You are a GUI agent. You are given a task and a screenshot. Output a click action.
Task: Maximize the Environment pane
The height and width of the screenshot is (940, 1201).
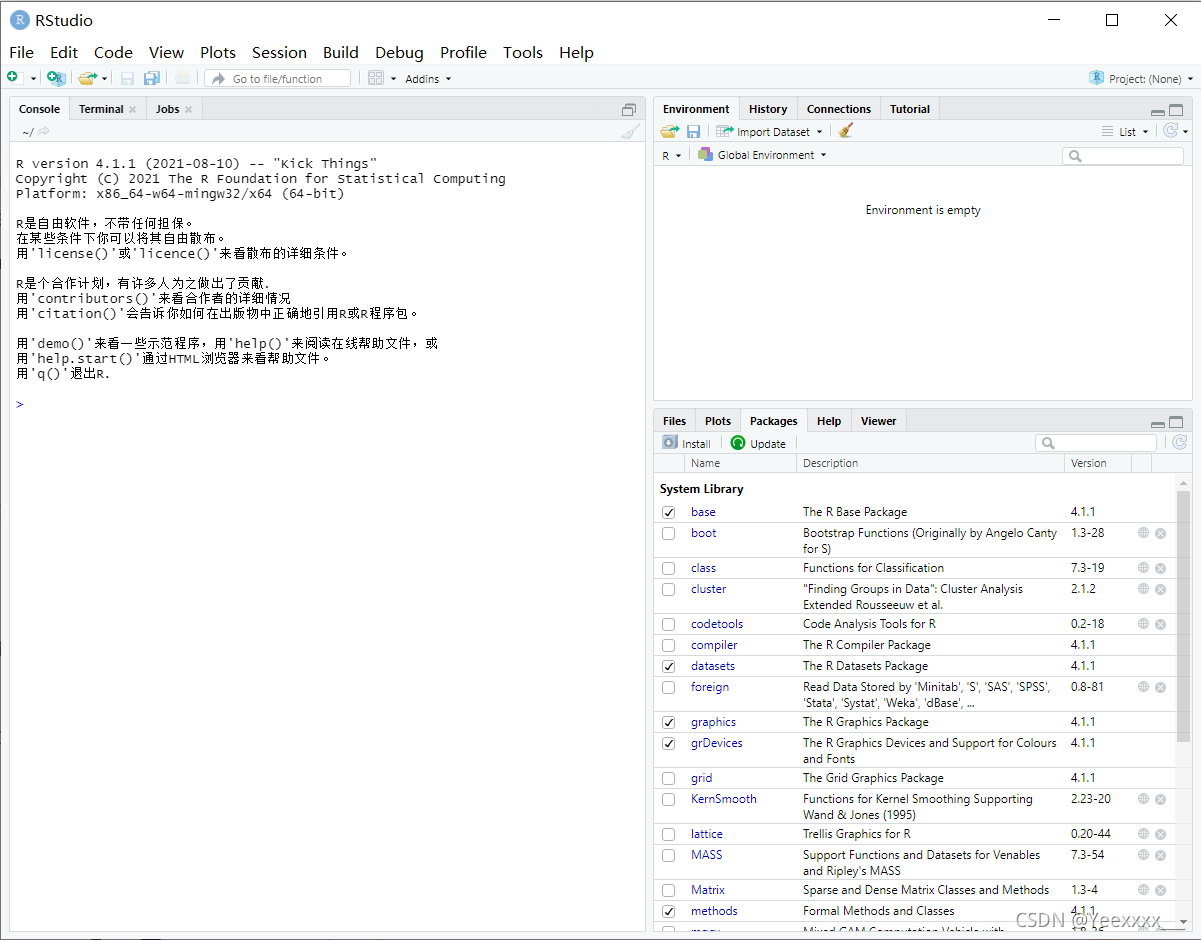pyautogui.click(x=1176, y=110)
